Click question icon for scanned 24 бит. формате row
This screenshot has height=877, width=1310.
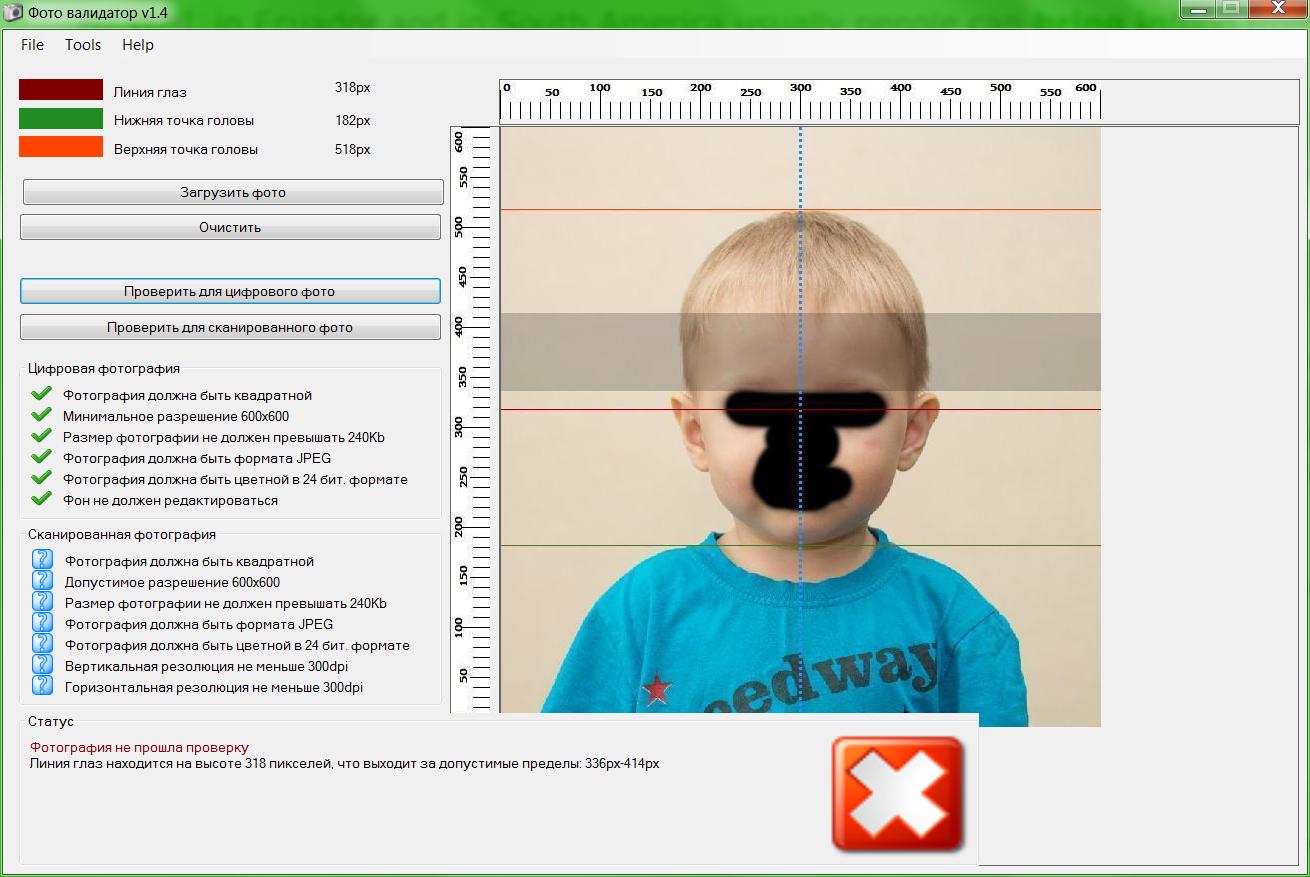42,643
